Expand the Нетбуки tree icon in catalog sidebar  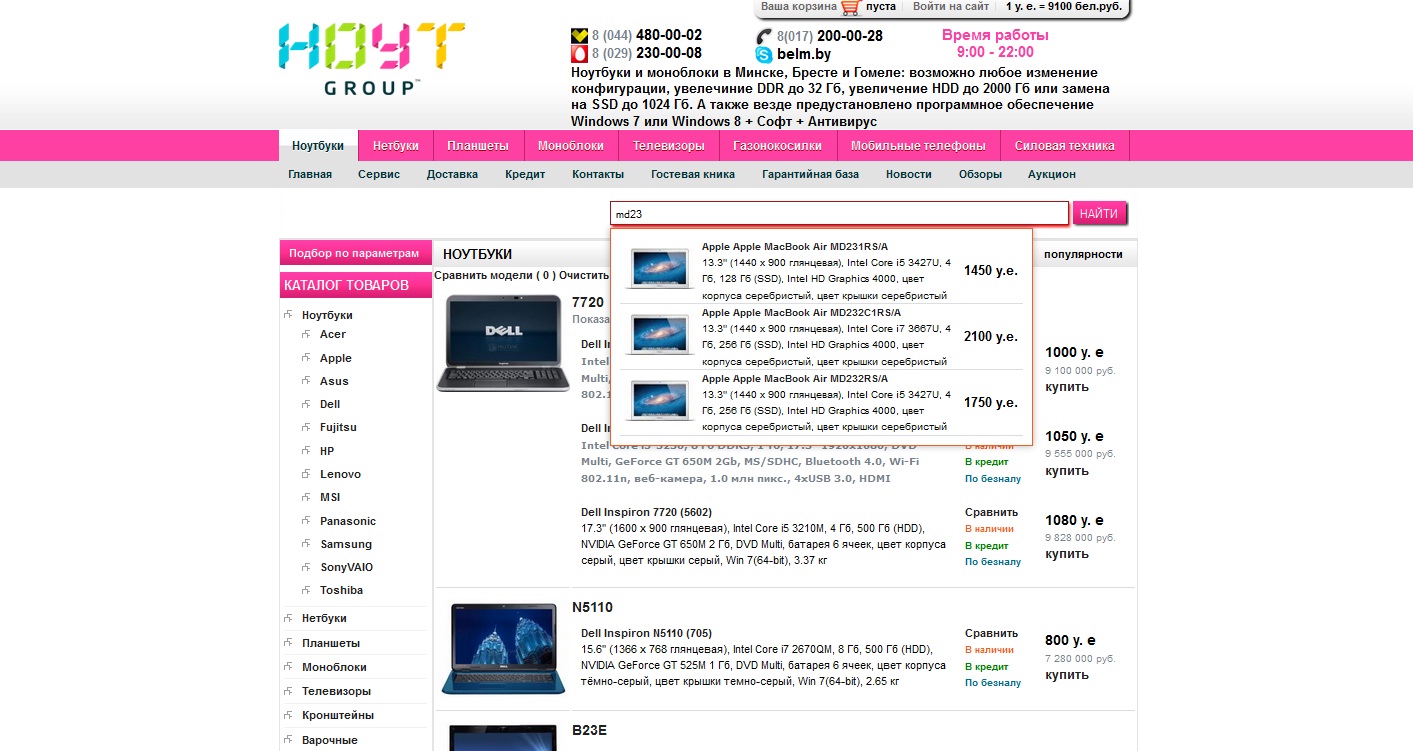(x=289, y=618)
